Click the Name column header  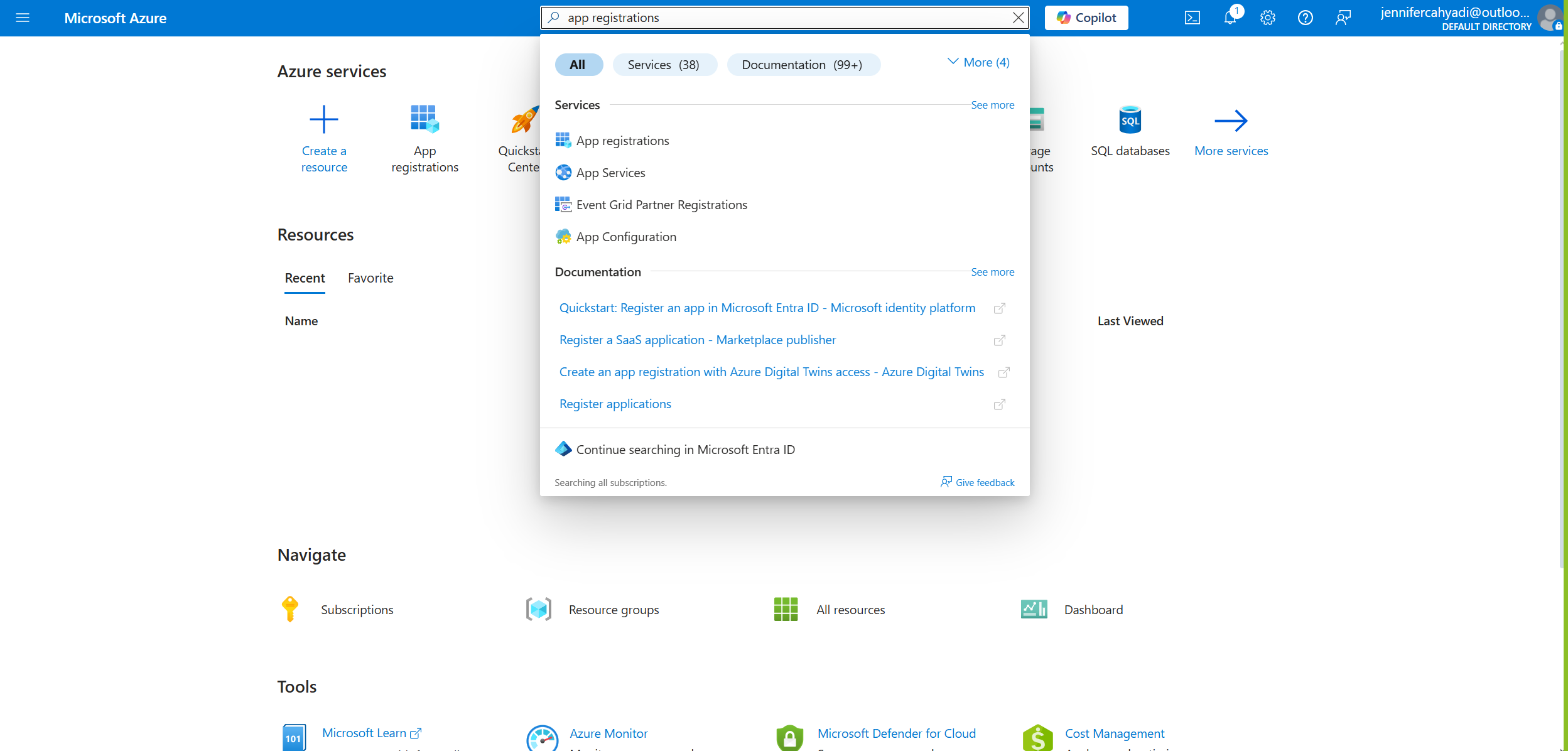pos(301,321)
